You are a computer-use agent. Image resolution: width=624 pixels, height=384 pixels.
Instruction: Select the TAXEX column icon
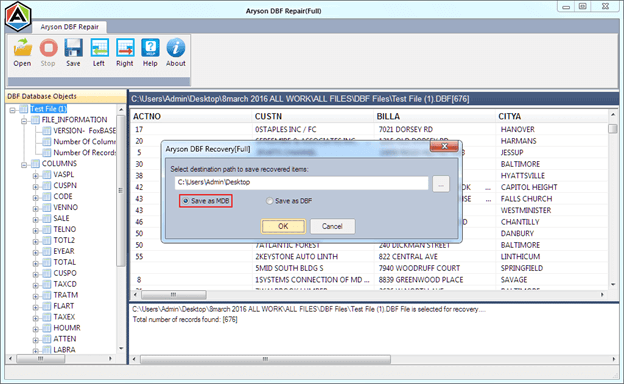pos(47,317)
